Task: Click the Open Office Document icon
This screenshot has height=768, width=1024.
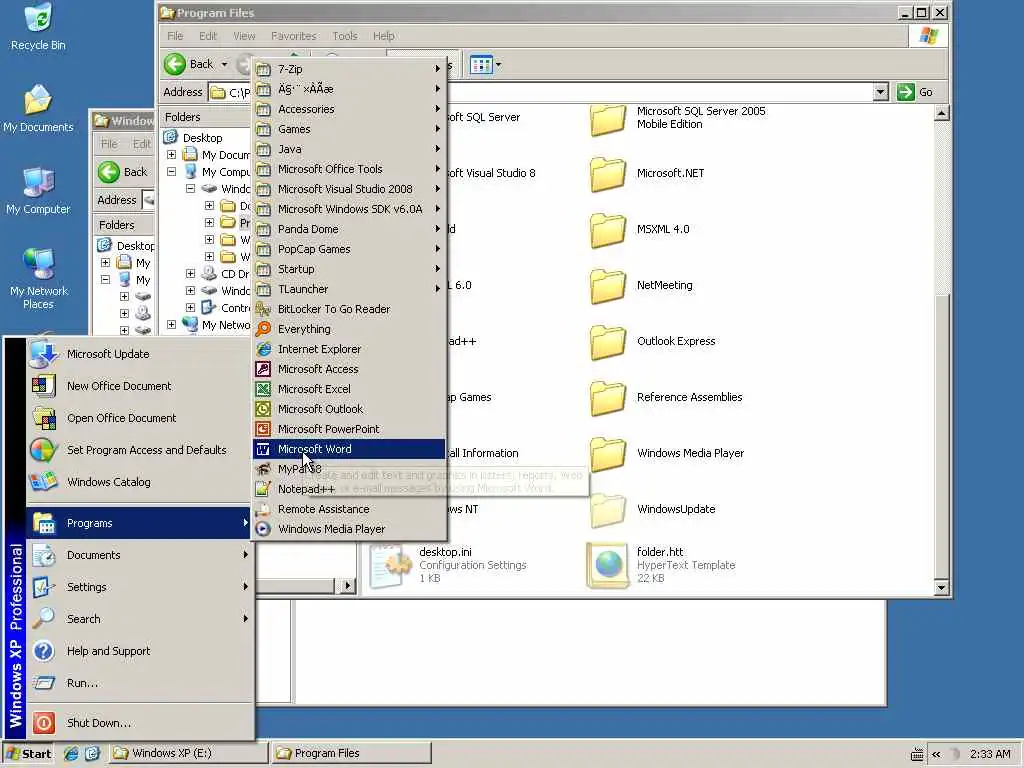Action: click(43, 418)
